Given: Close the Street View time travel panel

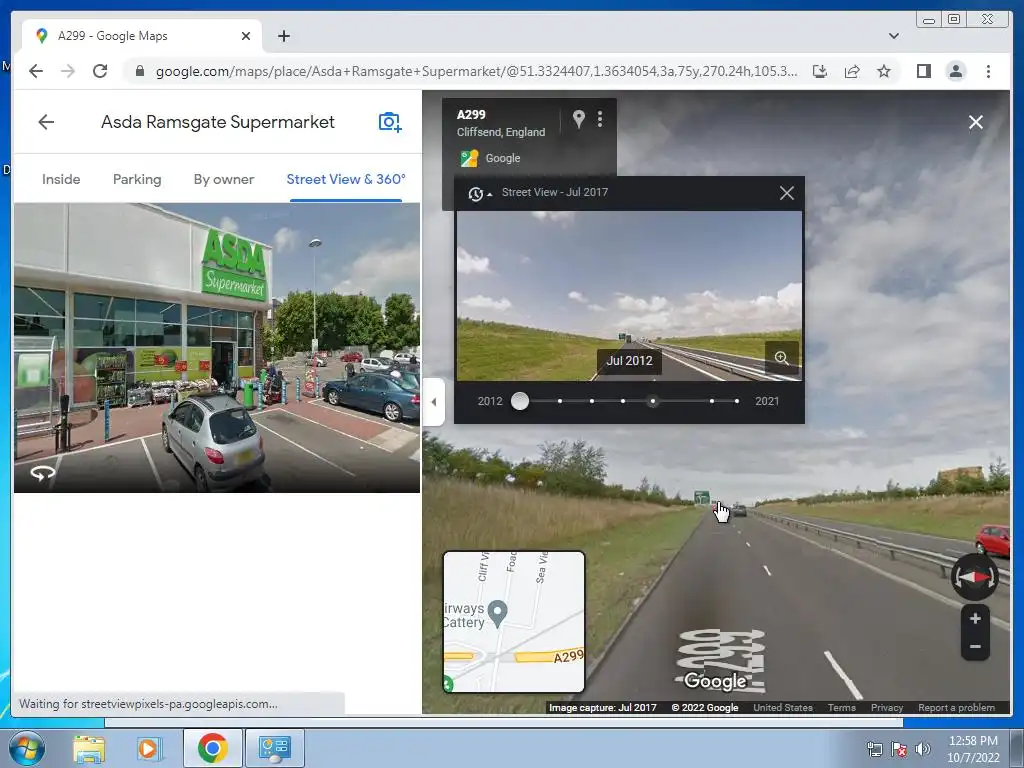Looking at the screenshot, I should [x=787, y=193].
